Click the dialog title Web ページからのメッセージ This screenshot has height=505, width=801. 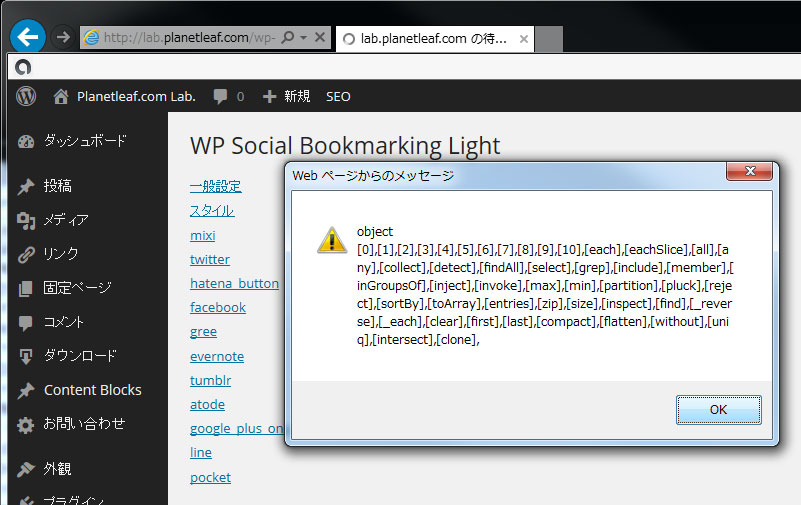373,176
